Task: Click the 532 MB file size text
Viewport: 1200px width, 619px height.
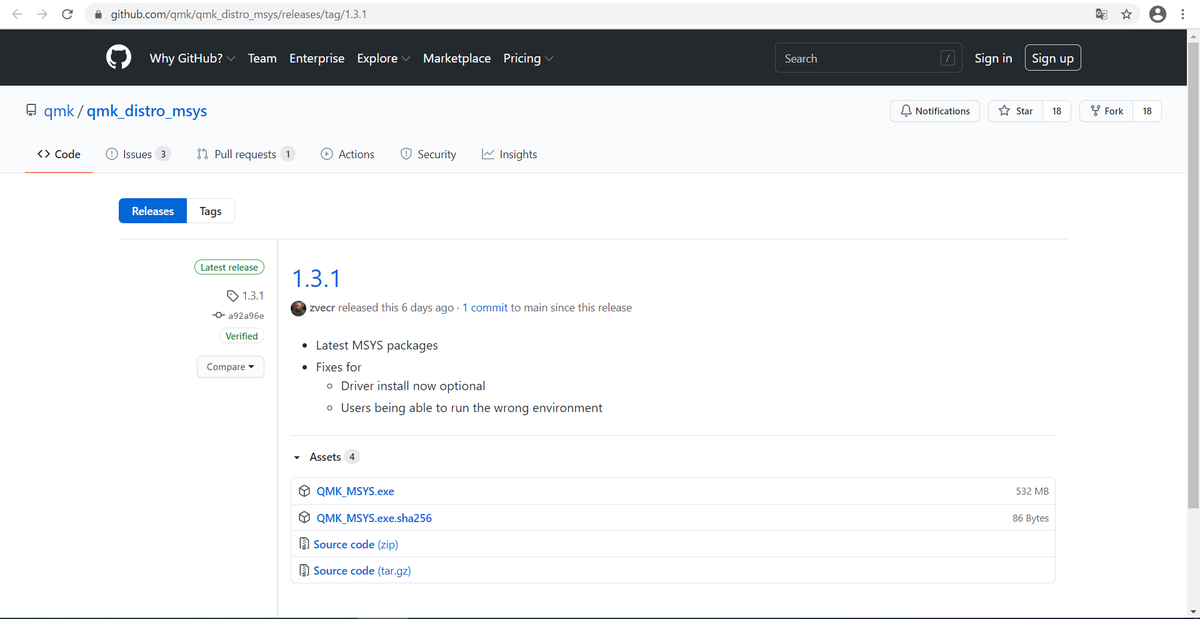Action: 1032,491
